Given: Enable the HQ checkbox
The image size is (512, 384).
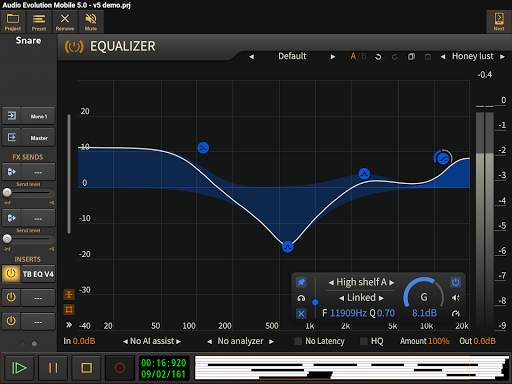Looking at the screenshot, I should click(x=364, y=341).
